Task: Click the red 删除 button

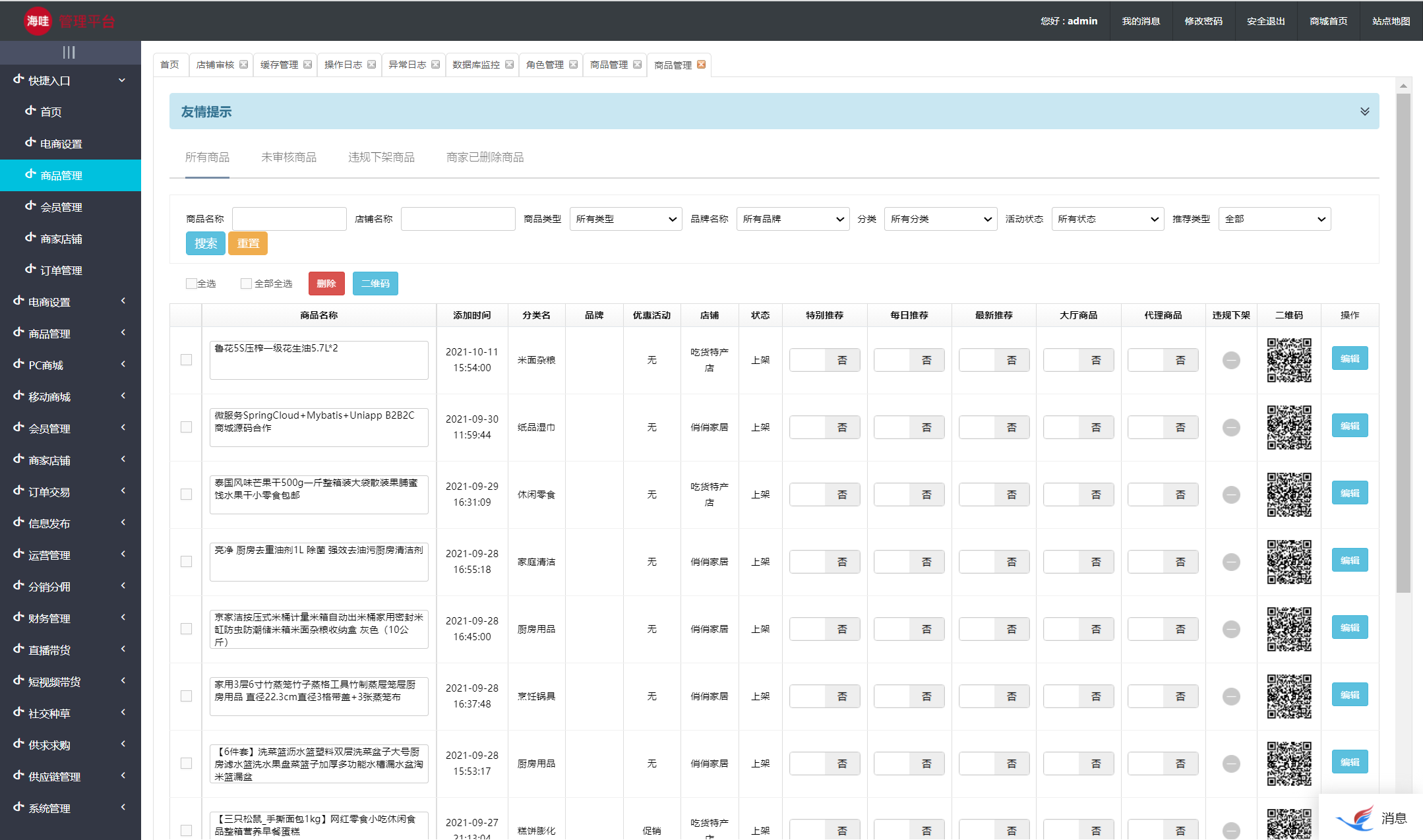Action: tap(326, 284)
